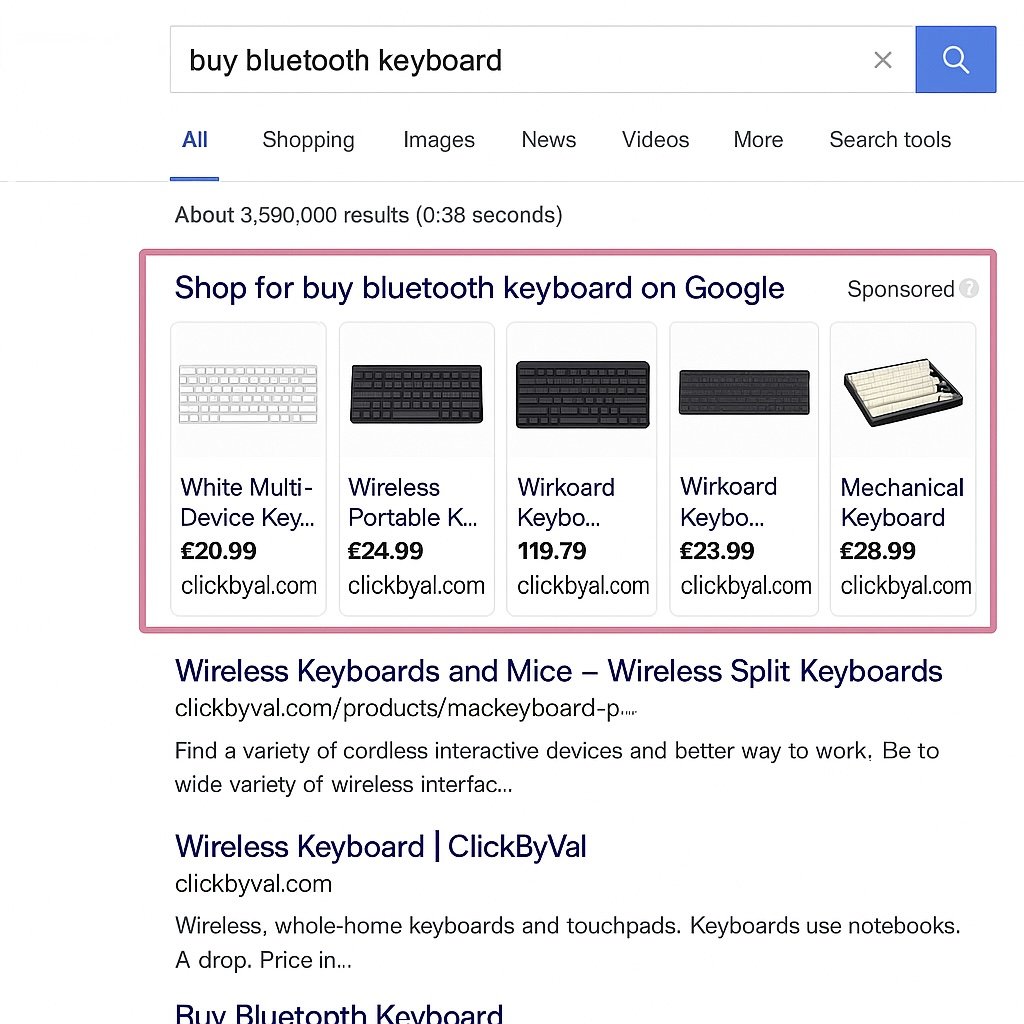Click the €23.99 price

[717, 551]
